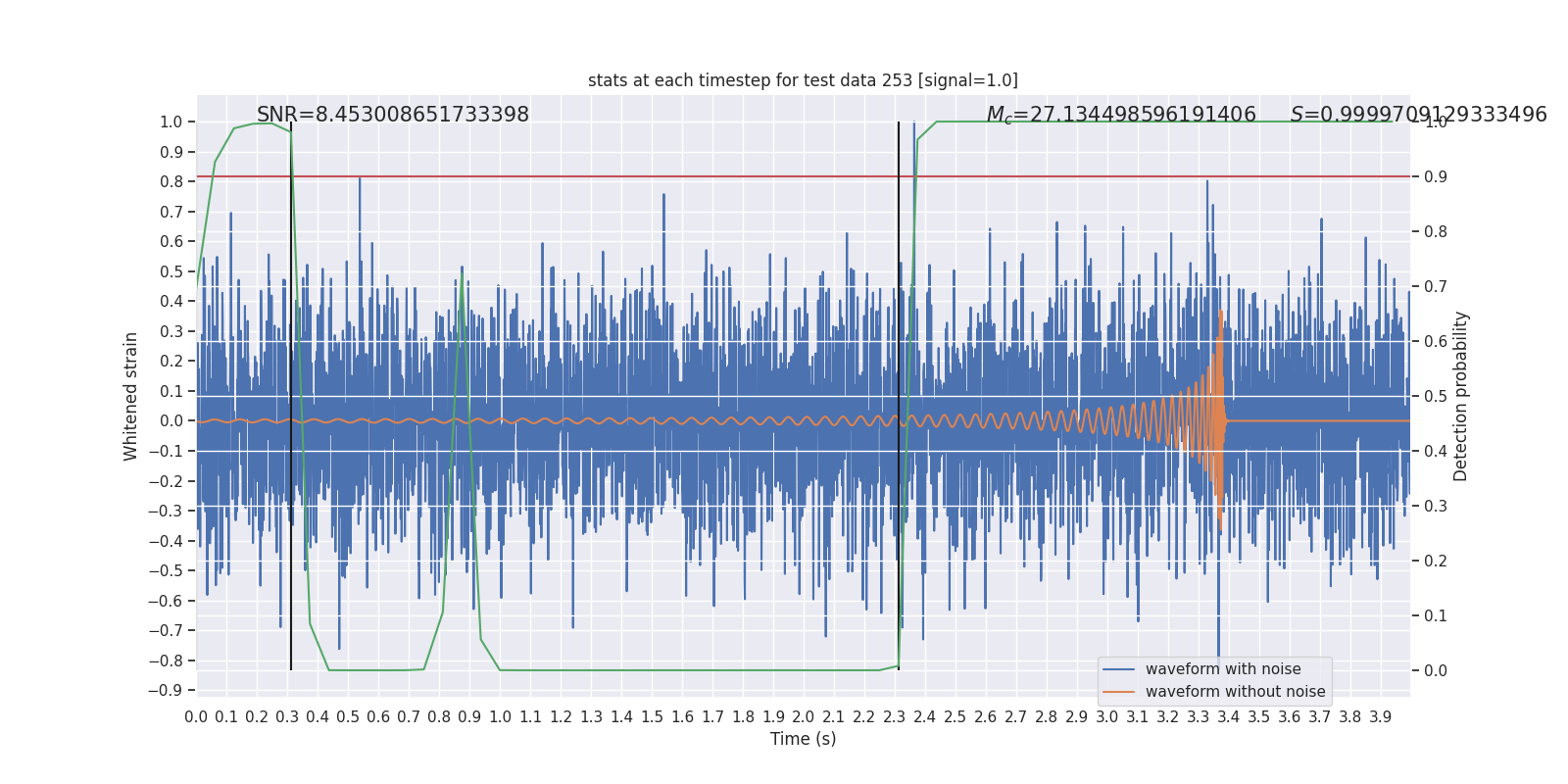
Task: Click the Mc chirp mass annotation
Action: [1120, 115]
